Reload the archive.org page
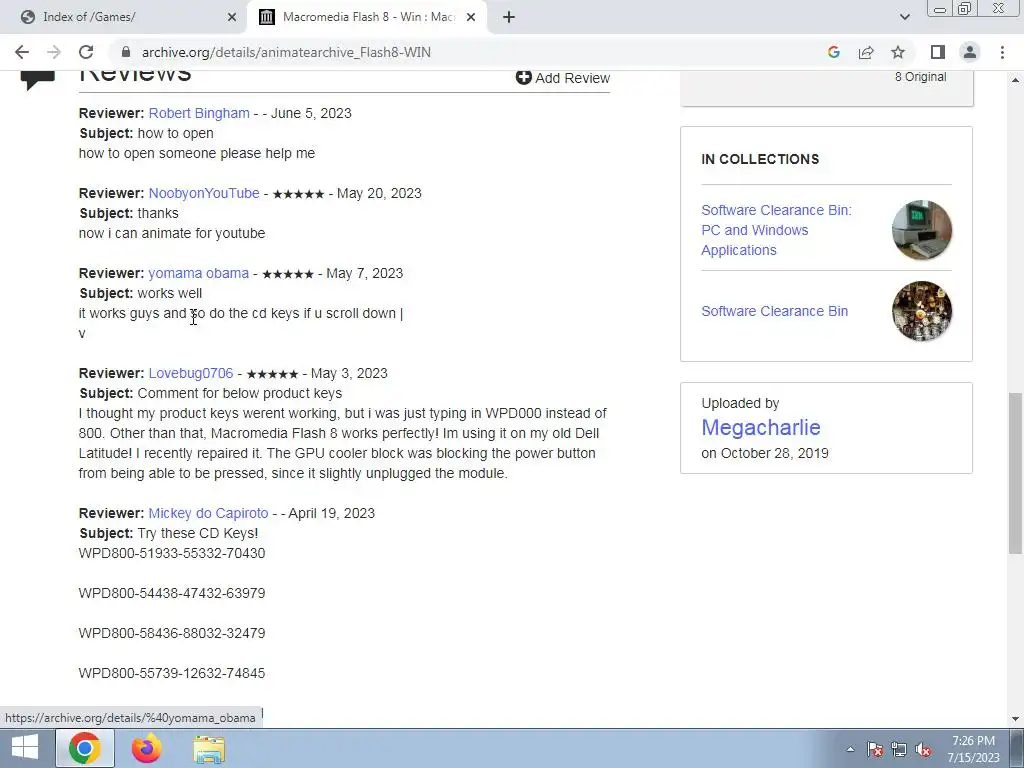Screen dimensions: 1024x768 pyautogui.click(x=86, y=52)
